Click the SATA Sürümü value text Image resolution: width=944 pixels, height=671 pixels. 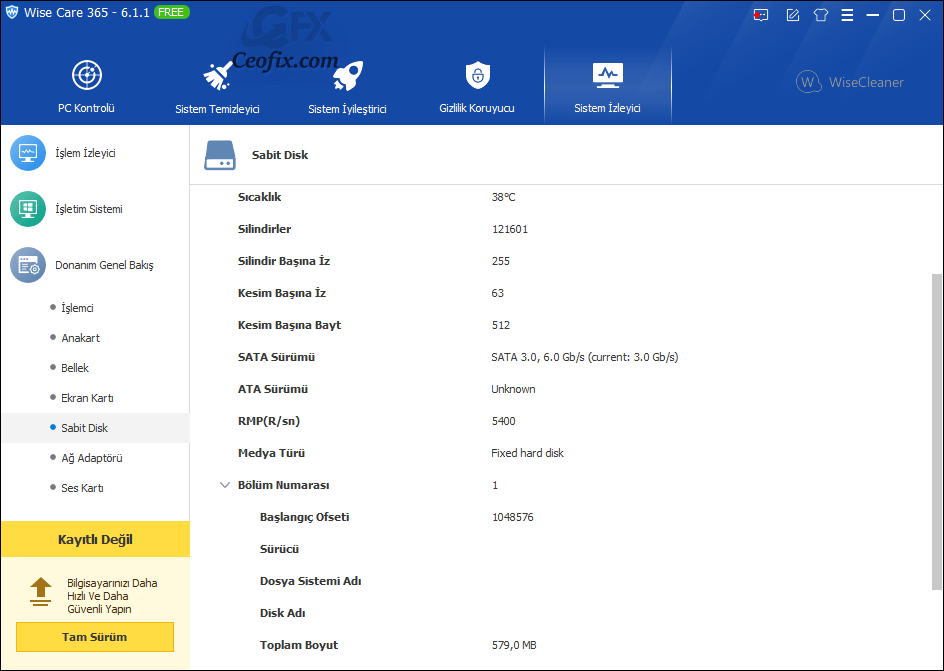click(x=585, y=357)
